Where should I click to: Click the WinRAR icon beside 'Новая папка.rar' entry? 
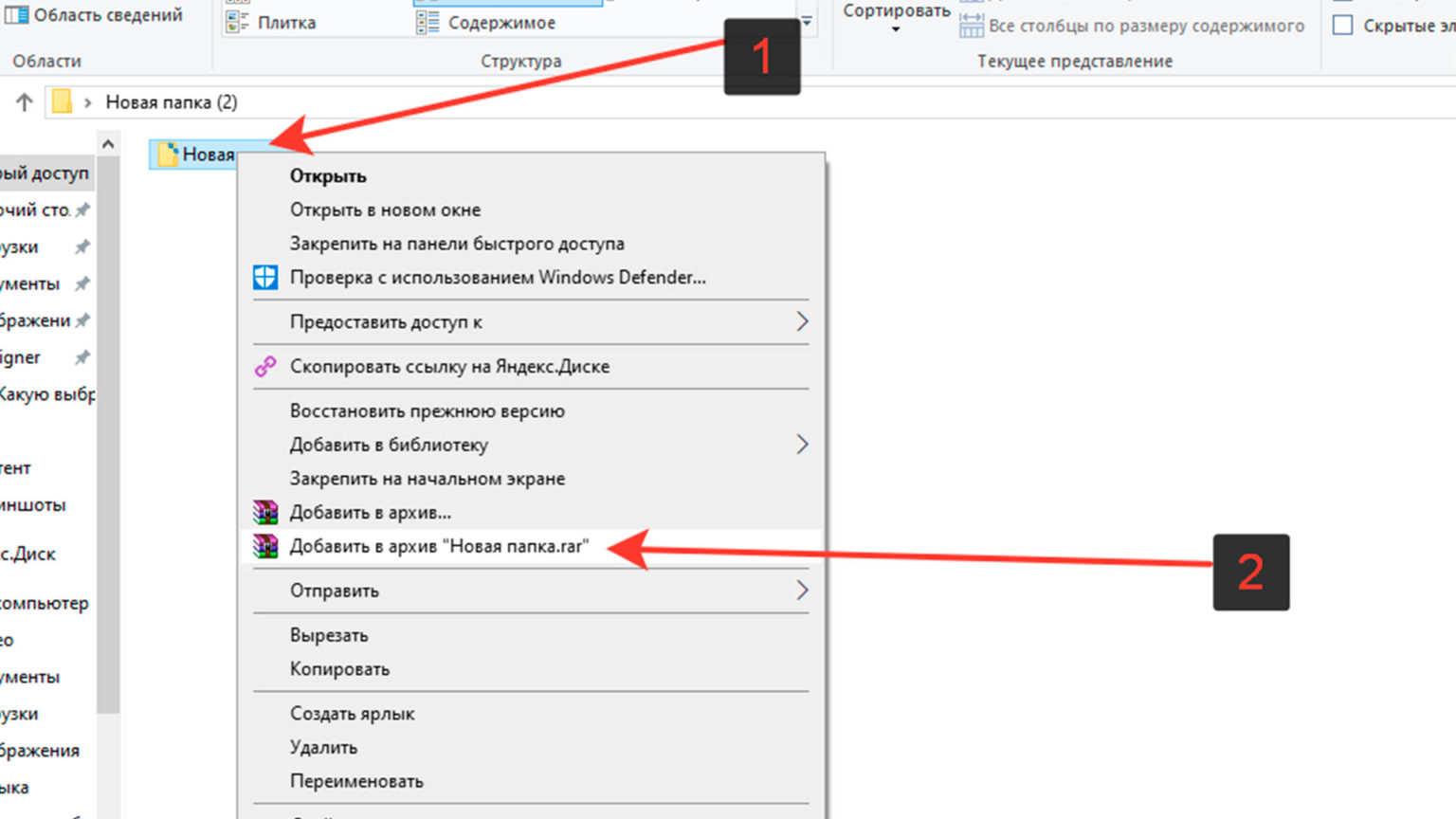click(x=265, y=546)
